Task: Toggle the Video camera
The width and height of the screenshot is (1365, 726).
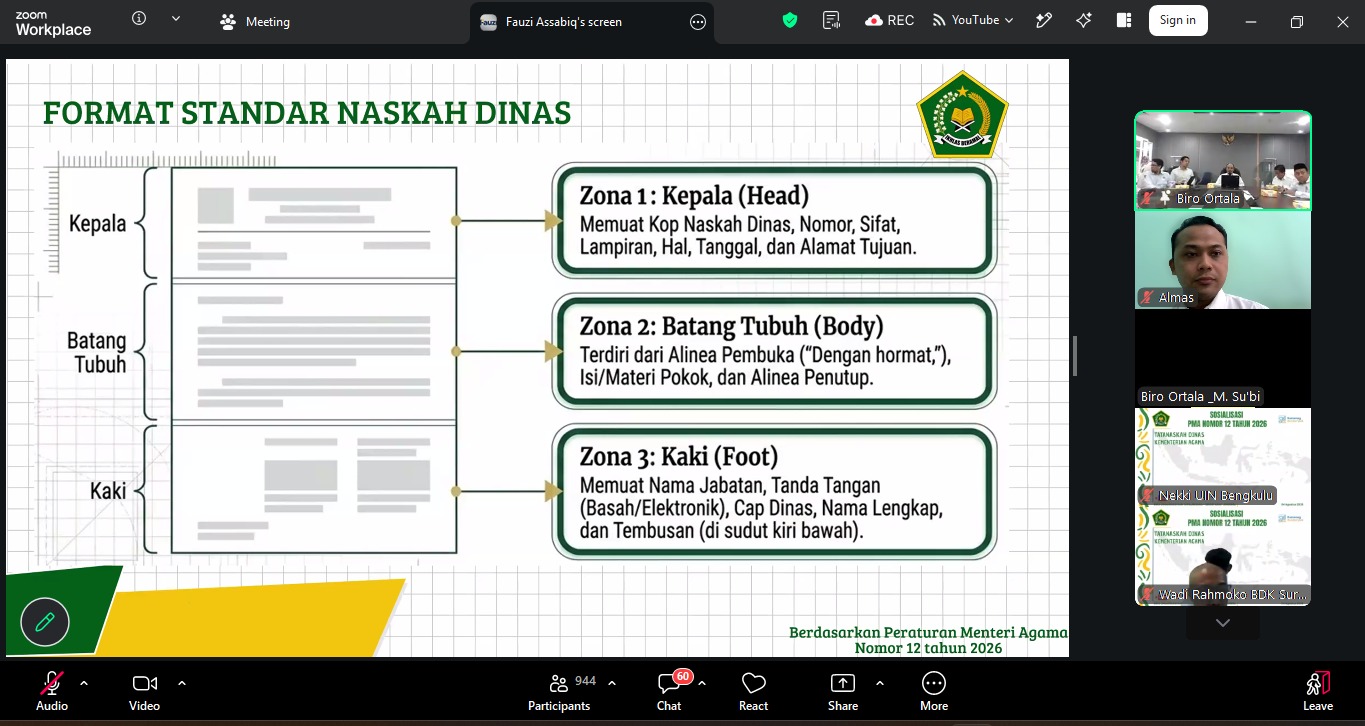Action: (x=144, y=691)
